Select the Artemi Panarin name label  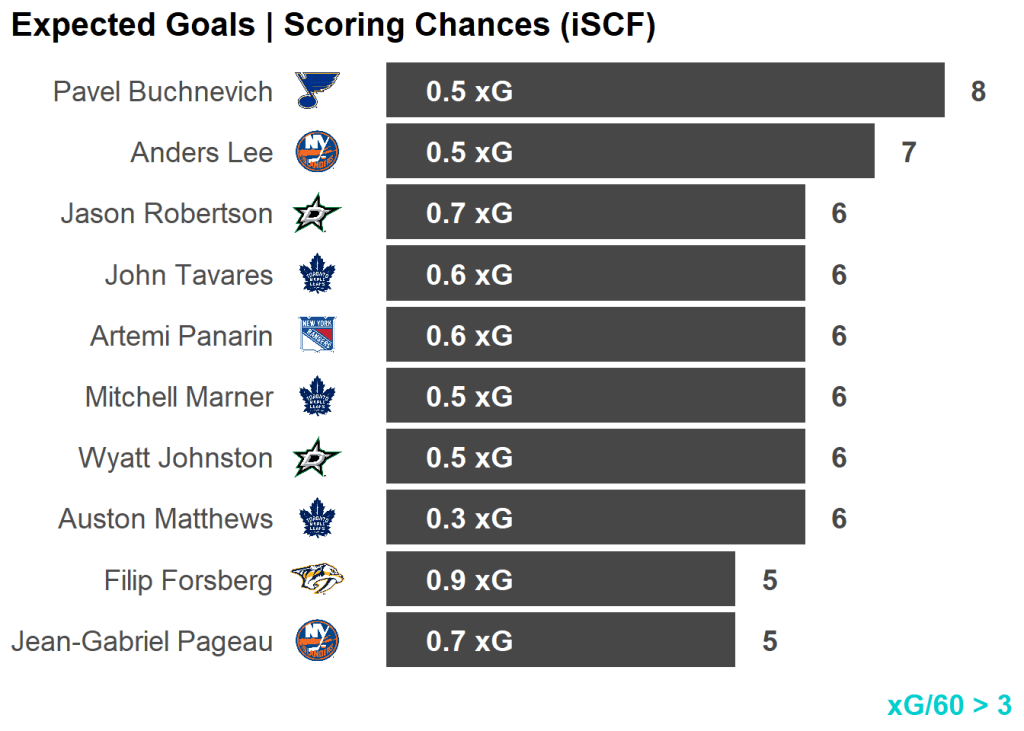pyautogui.click(x=181, y=336)
